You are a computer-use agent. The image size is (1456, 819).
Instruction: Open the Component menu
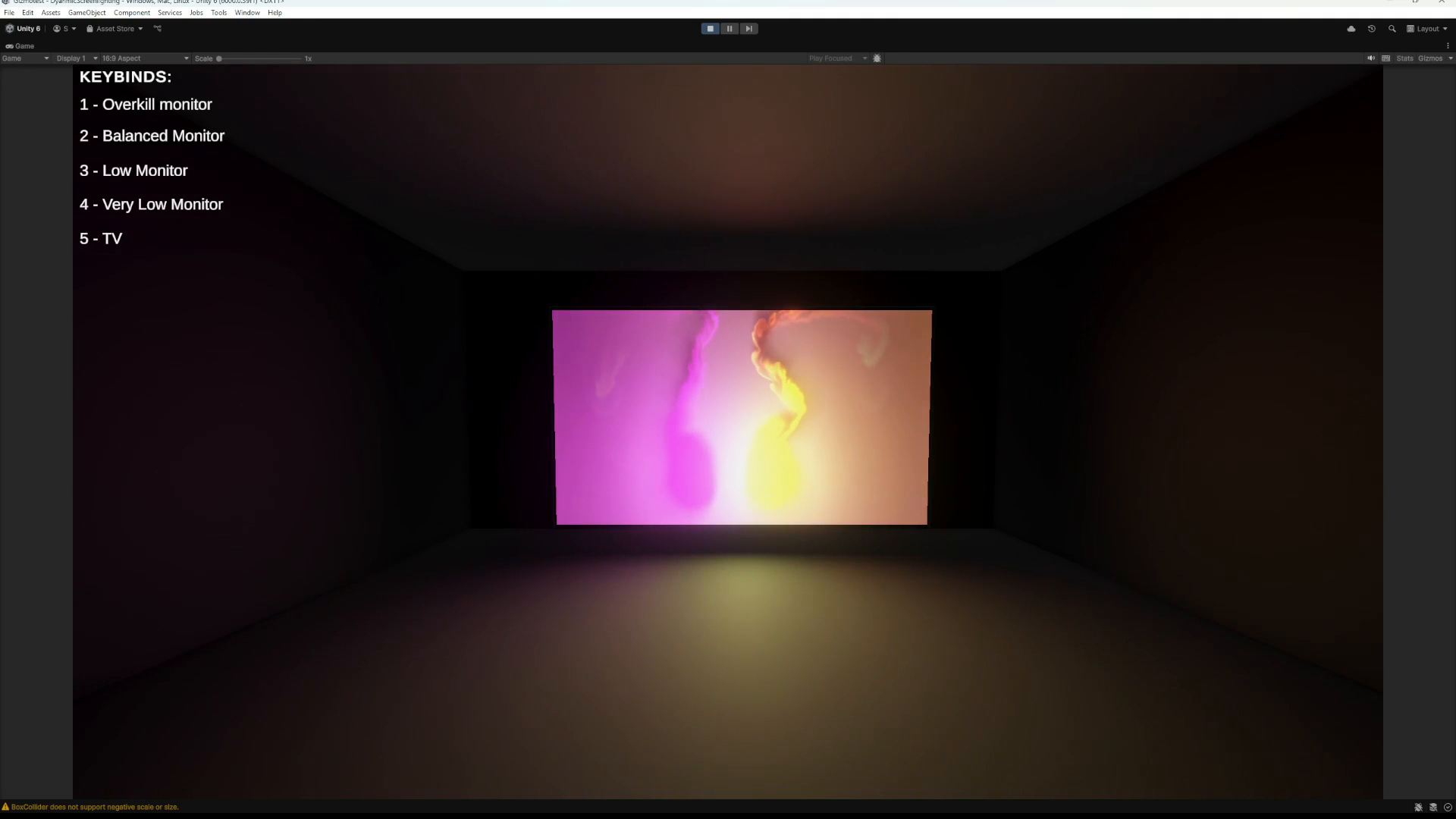coord(132,13)
